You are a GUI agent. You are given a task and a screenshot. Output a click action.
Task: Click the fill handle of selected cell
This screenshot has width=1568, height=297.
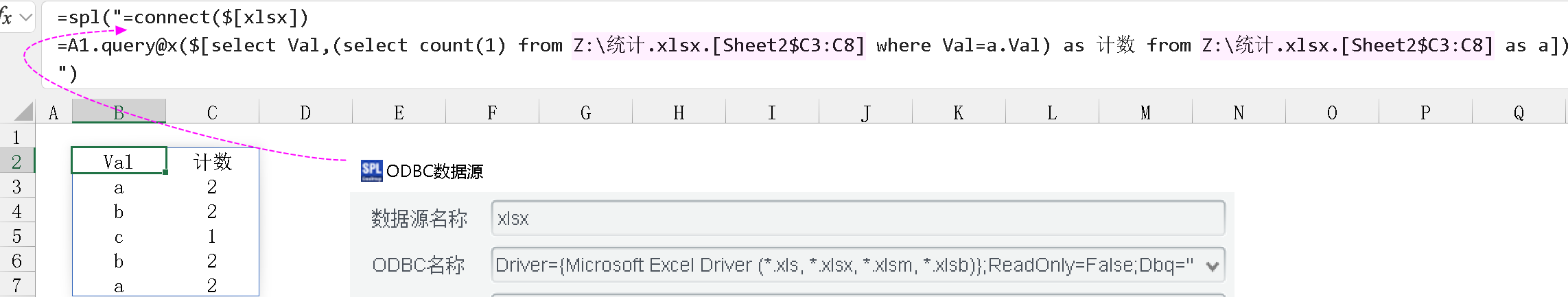[x=165, y=172]
